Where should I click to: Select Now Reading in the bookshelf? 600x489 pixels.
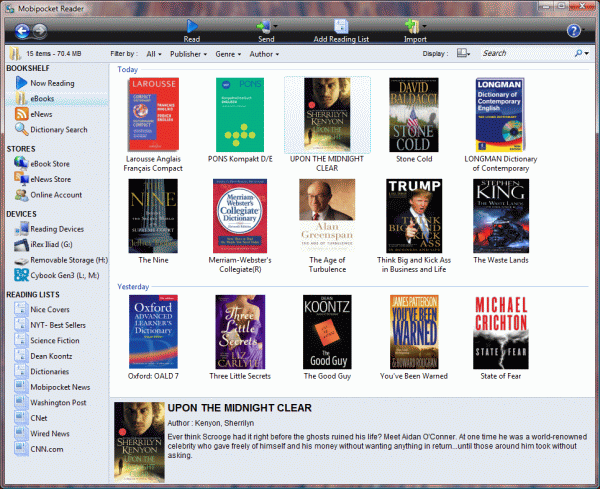[x=52, y=84]
